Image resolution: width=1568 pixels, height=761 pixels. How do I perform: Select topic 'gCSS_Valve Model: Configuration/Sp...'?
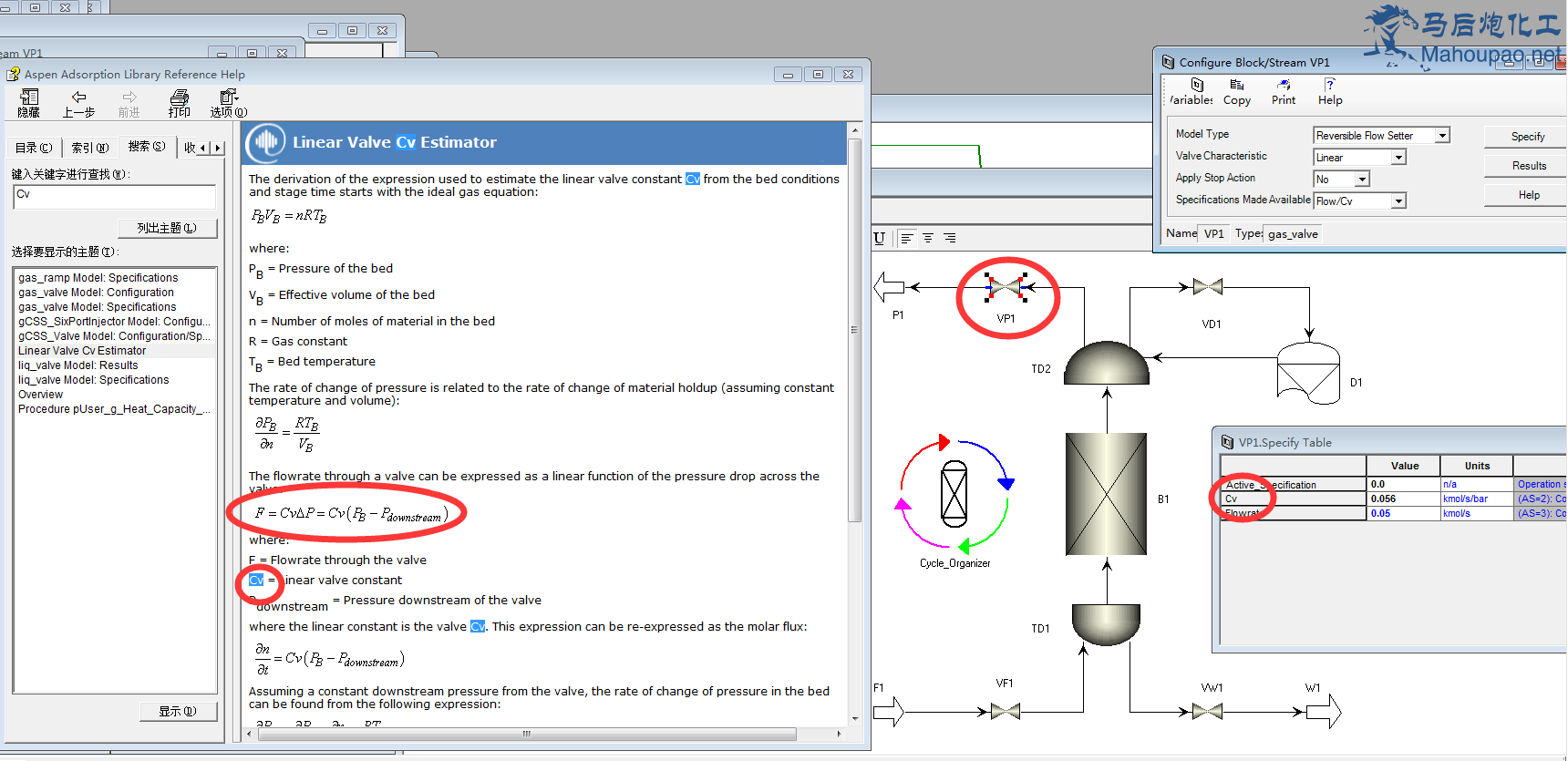pos(114,336)
